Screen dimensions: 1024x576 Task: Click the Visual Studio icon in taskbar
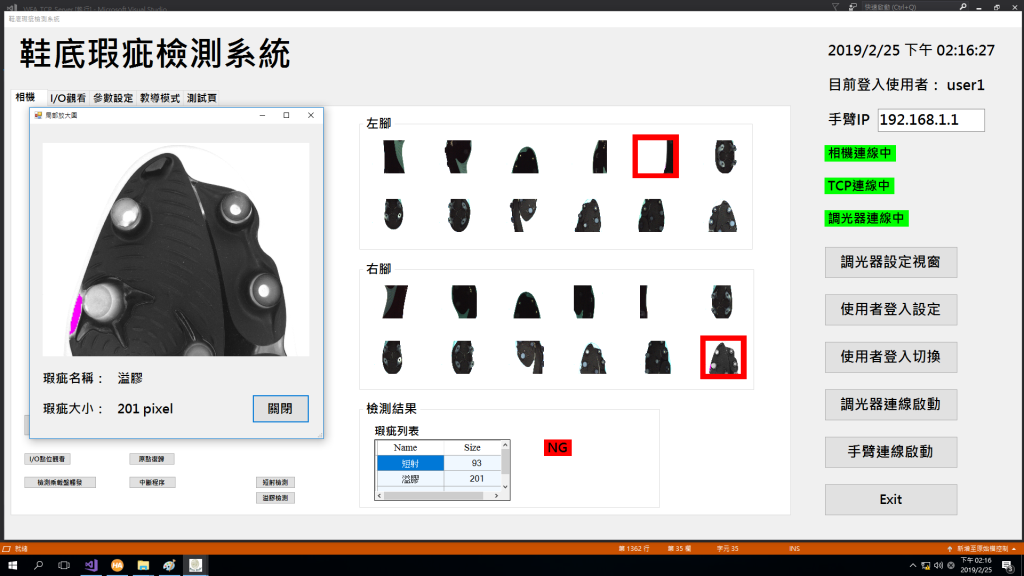pos(91,565)
